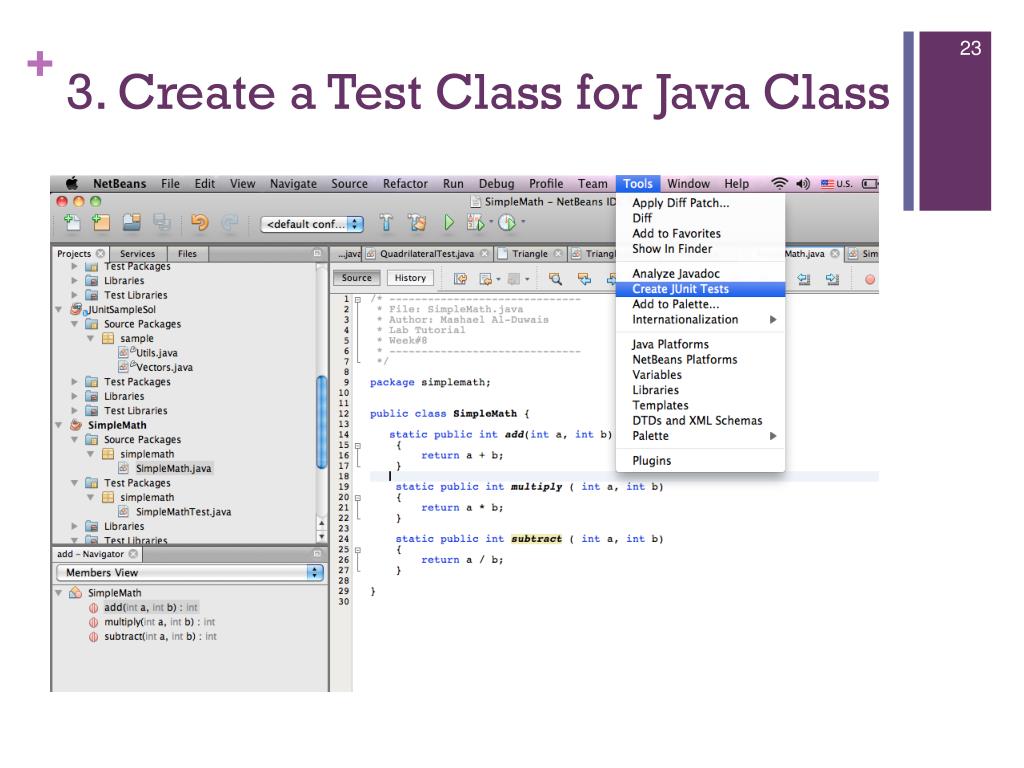Click the History view button
The height and width of the screenshot is (768, 1024).
pyautogui.click(x=410, y=278)
